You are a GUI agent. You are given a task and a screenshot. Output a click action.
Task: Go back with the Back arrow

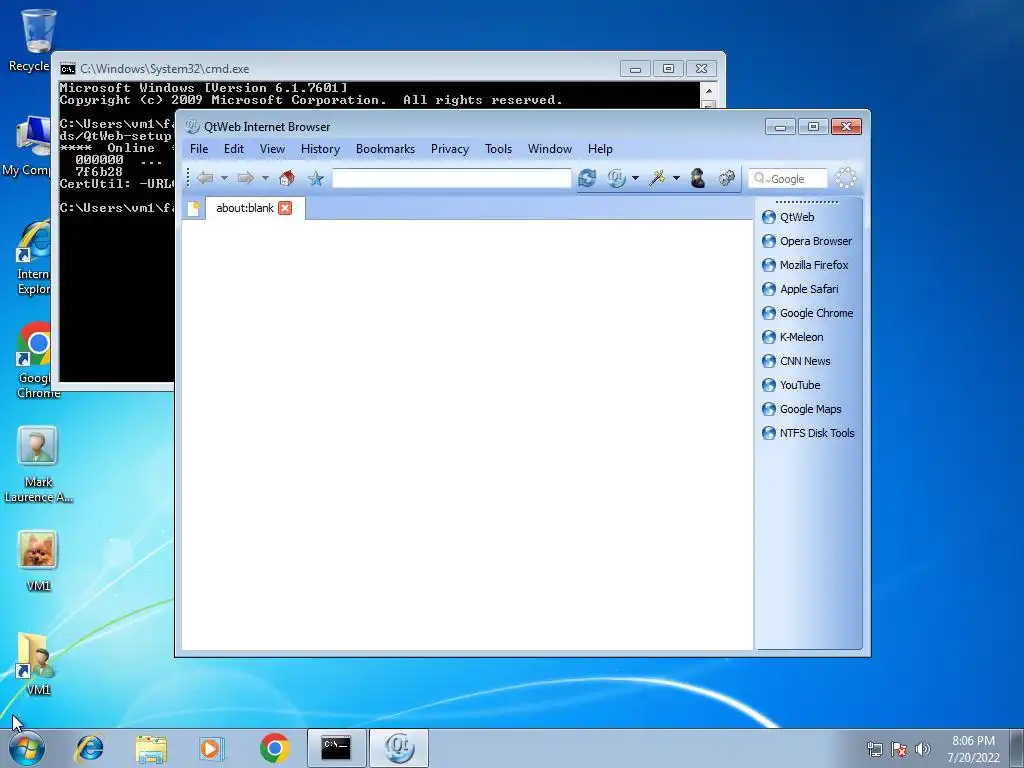click(x=205, y=178)
